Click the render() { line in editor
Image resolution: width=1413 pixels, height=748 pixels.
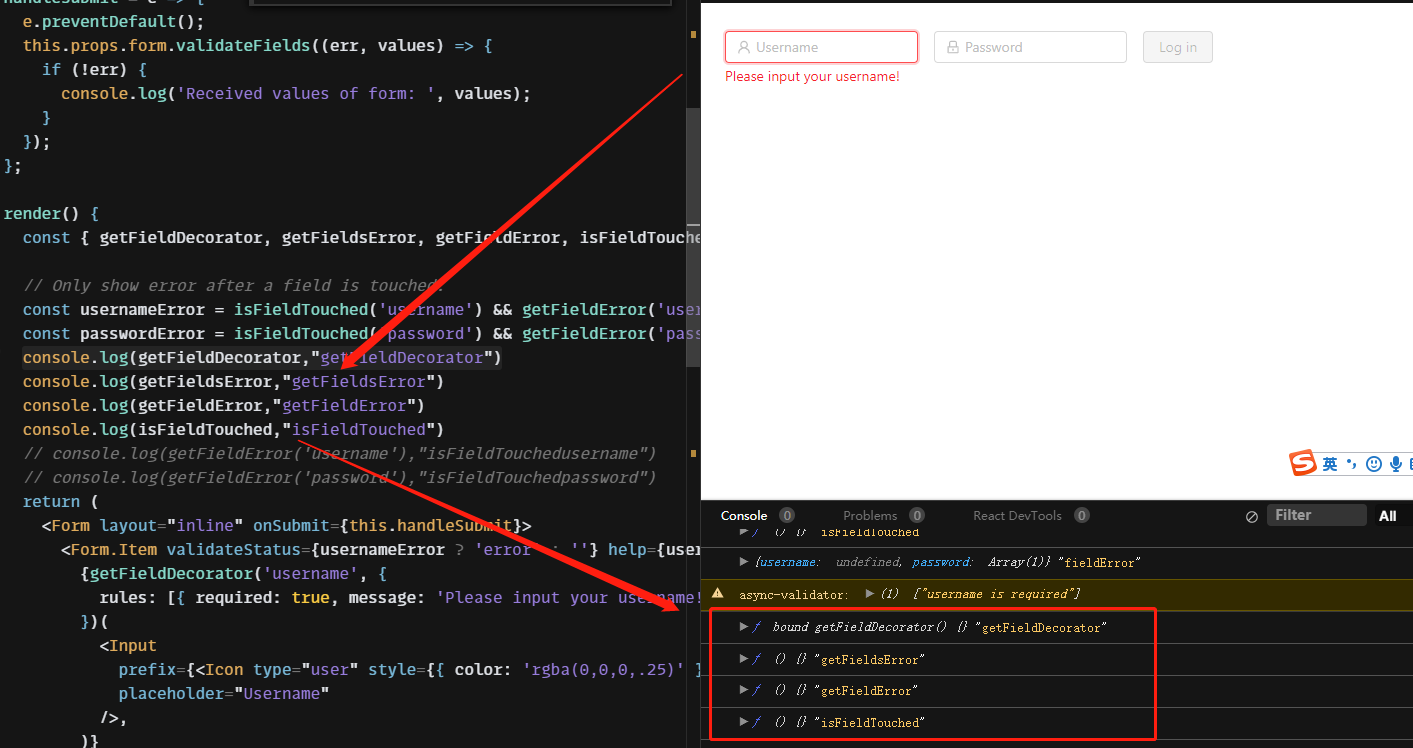pos(51,213)
